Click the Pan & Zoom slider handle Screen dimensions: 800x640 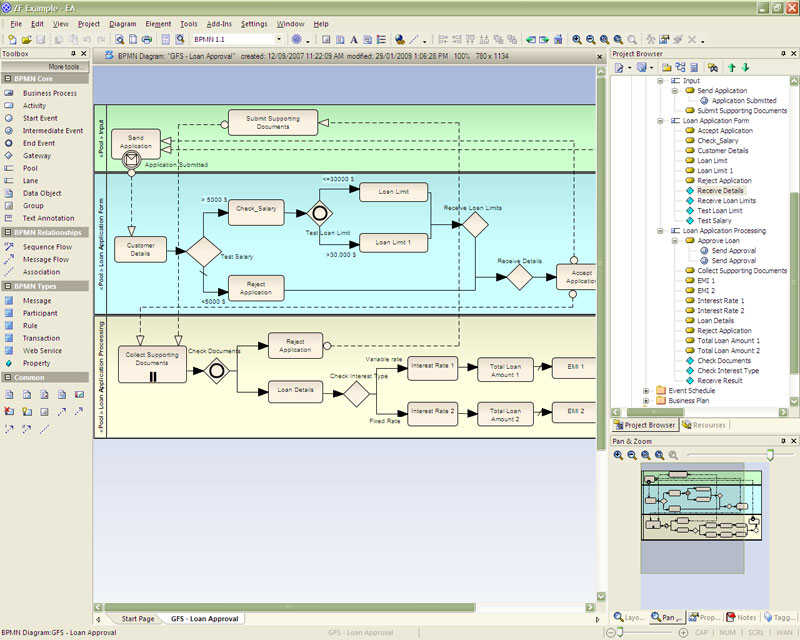pyautogui.click(x=769, y=455)
